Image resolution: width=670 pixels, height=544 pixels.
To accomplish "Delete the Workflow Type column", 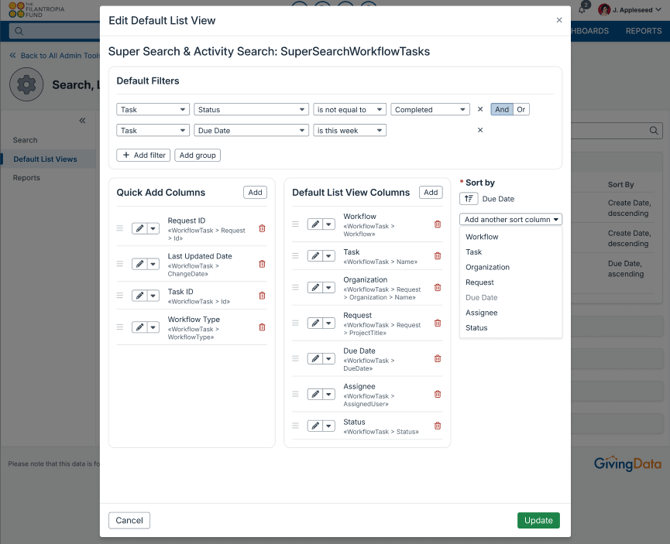I will [262, 327].
